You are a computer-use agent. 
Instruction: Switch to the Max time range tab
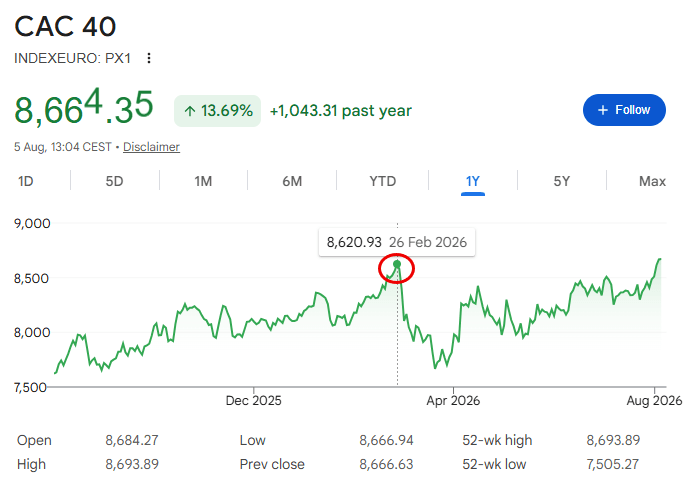(652, 181)
